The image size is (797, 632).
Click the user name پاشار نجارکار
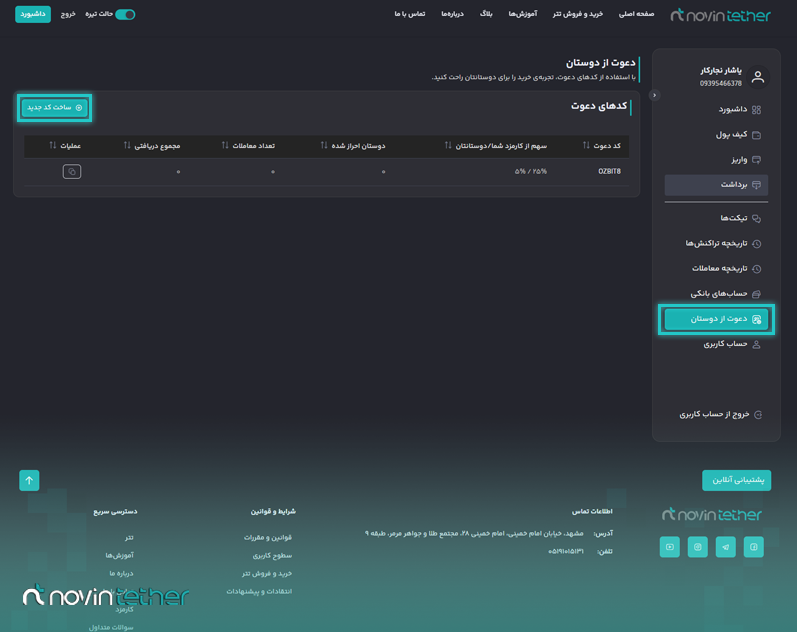(x=721, y=71)
